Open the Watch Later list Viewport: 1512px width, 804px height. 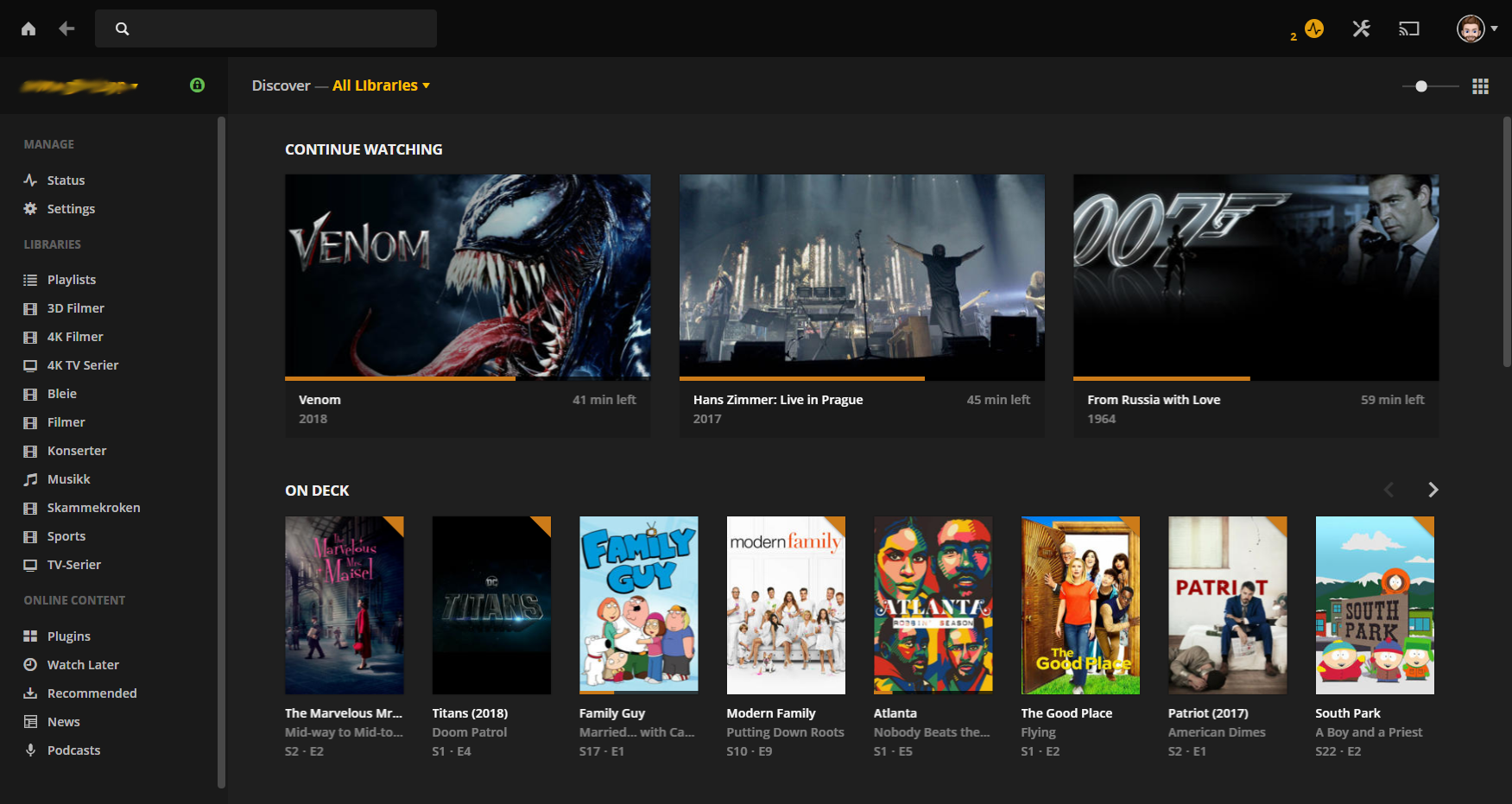pos(83,664)
